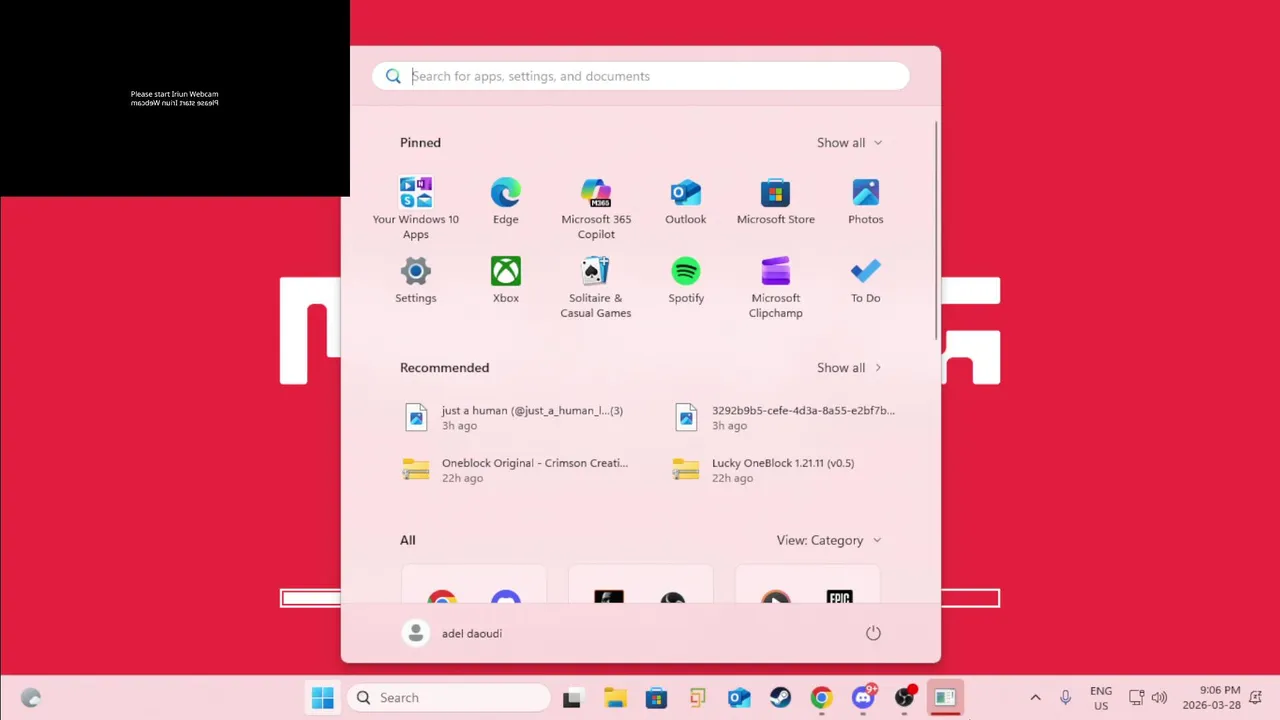Open File Explorer from the taskbar
Image resolution: width=1280 pixels, height=720 pixels.
[x=614, y=698]
